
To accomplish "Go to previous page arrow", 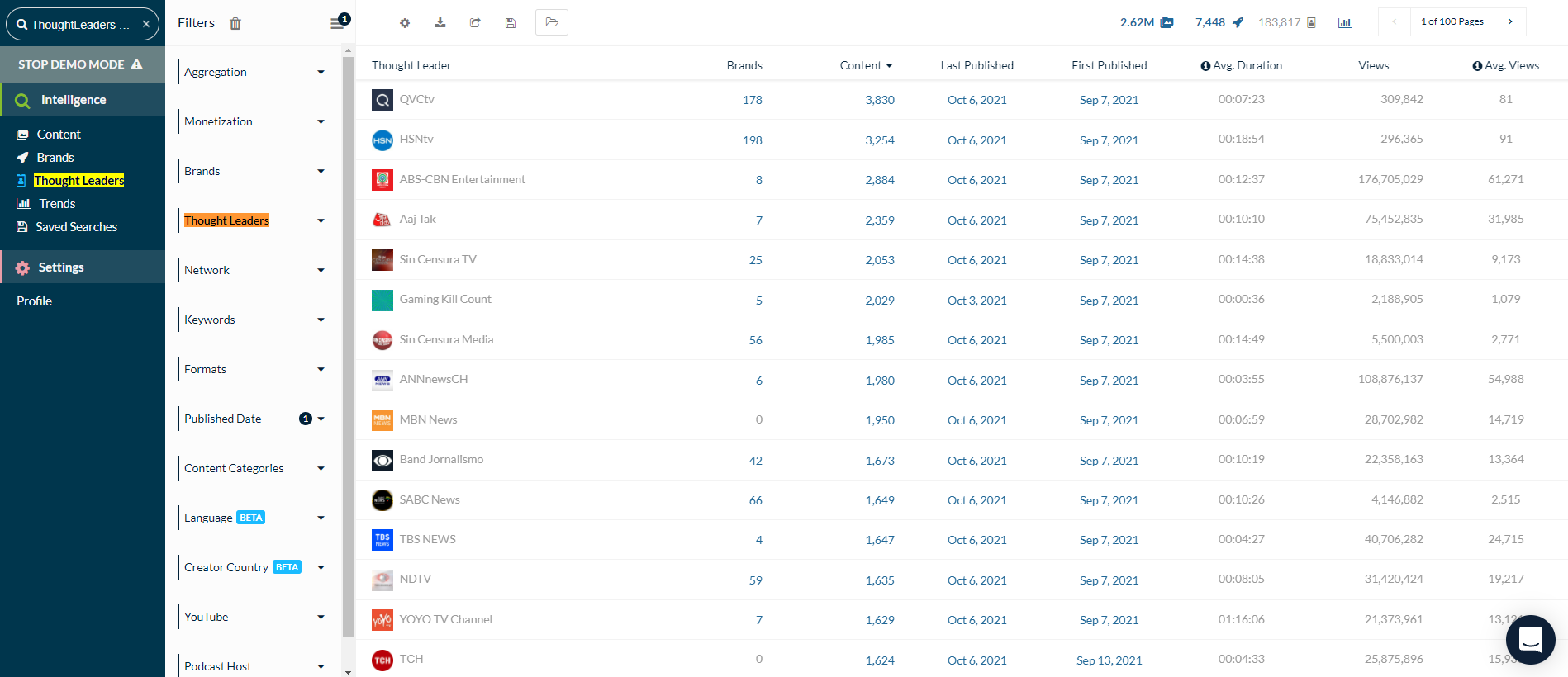I will [x=1395, y=22].
